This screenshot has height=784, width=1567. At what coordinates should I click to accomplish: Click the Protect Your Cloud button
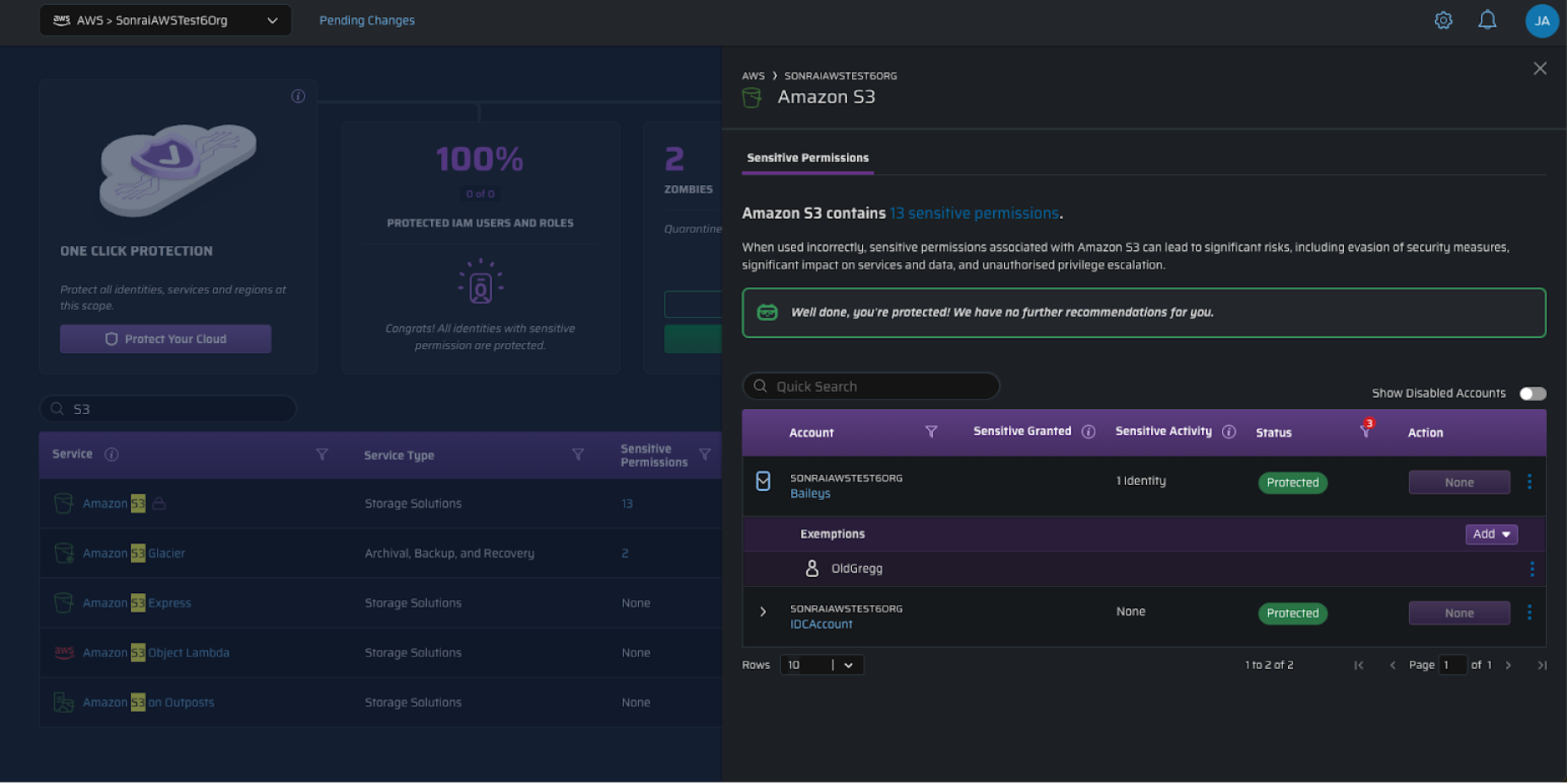tap(166, 339)
